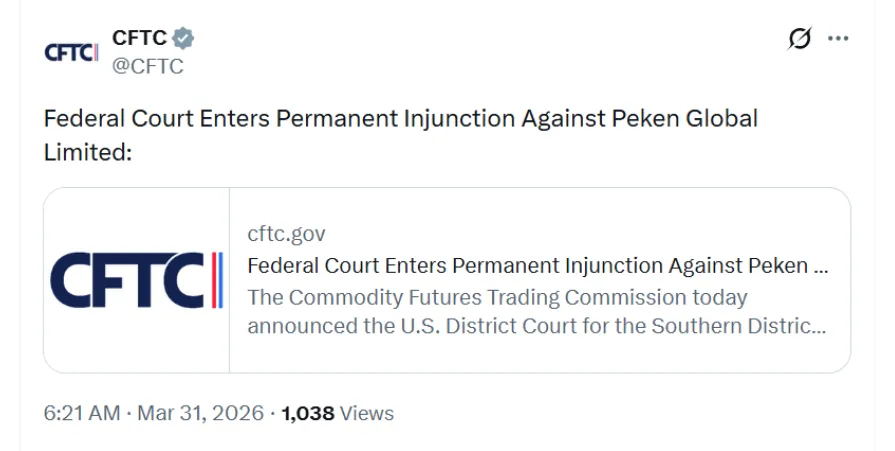Click the 6:21 AM post time
The width and height of the screenshot is (895, 451).
(x=82, y=413)
